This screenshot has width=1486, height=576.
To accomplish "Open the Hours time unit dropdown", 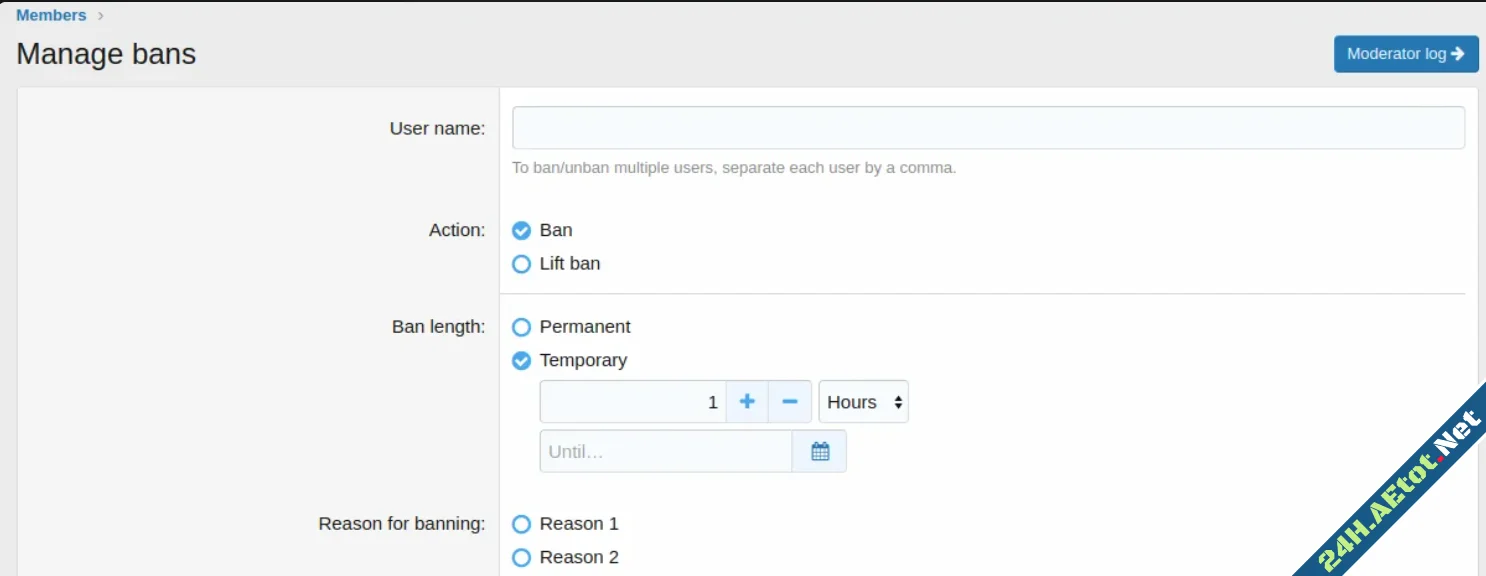I will [864, 402].
